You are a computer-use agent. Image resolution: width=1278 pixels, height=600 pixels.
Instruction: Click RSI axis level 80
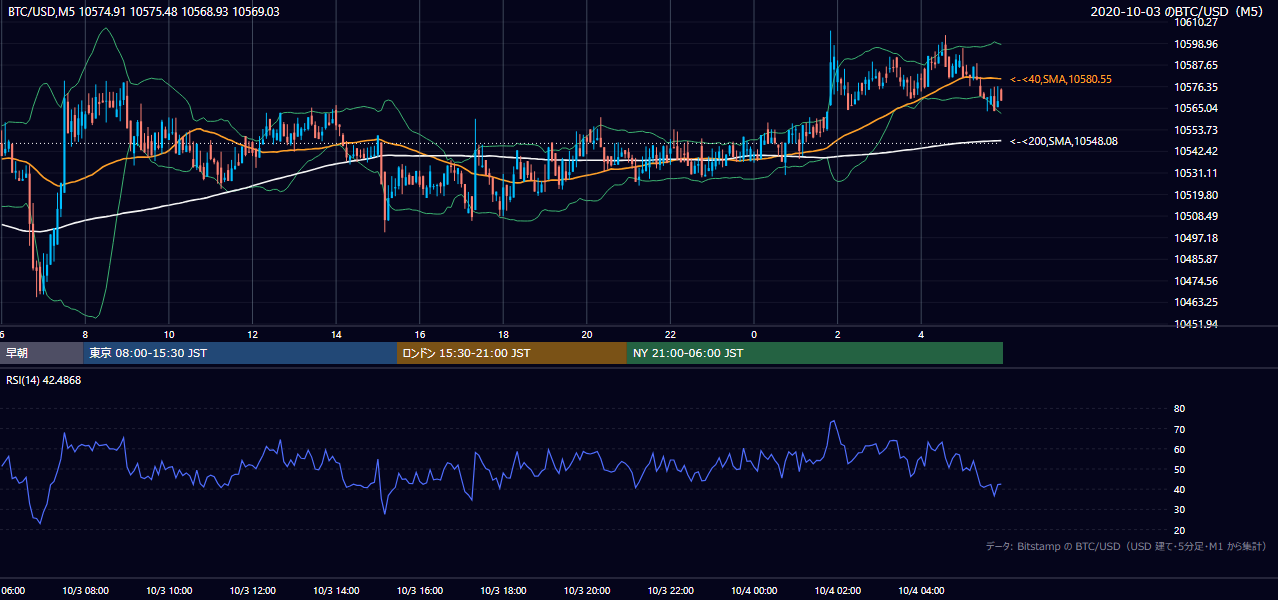(1179, 409)
